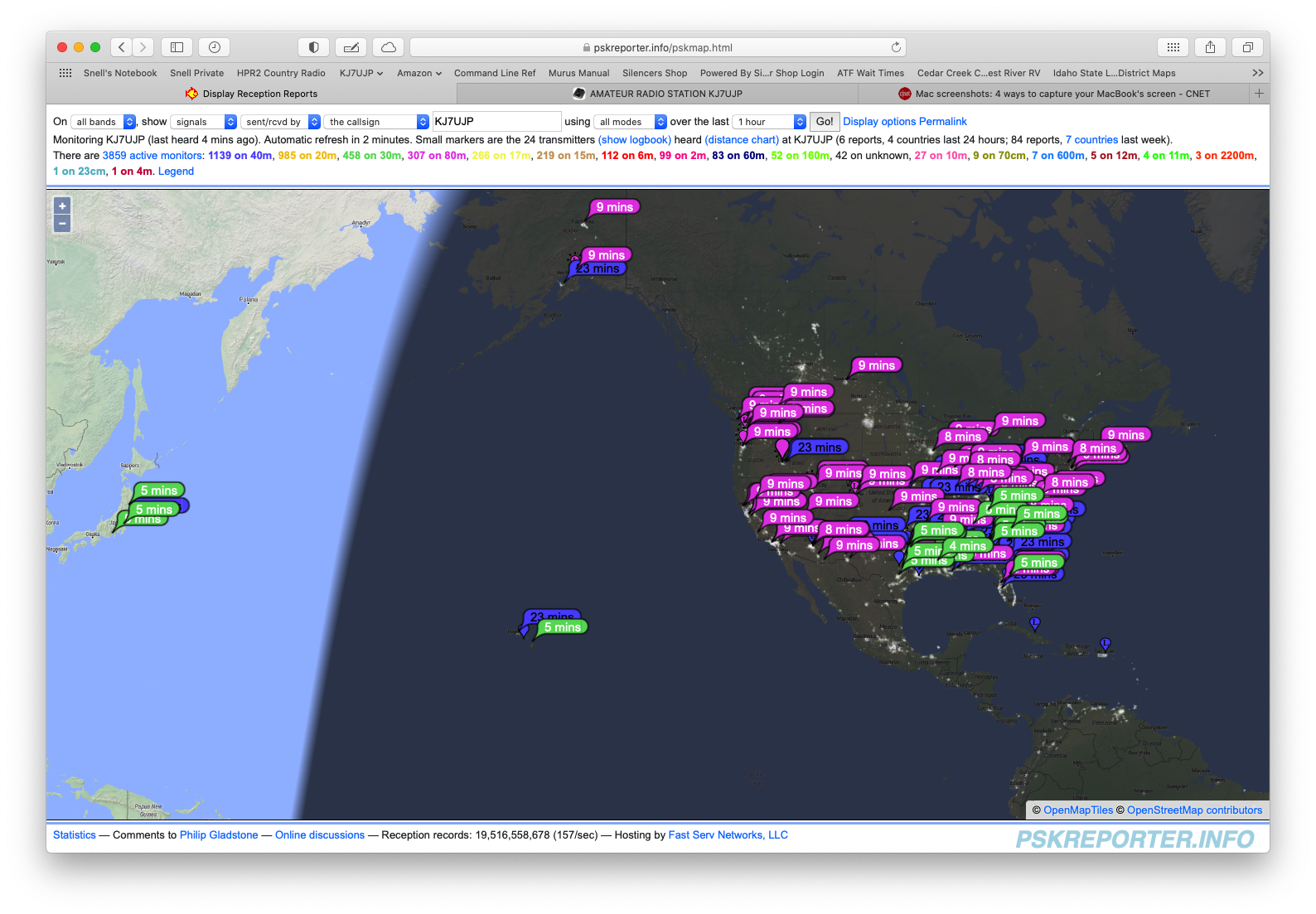Reload the page with refresh icon
The width and height of the screenshot is (1316, 914).
896,47
